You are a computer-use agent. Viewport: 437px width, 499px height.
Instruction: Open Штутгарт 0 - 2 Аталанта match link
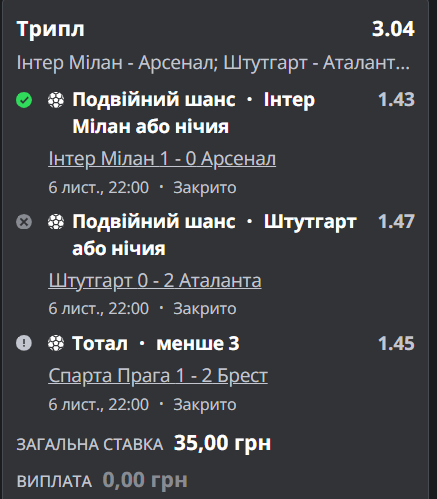point(155,281)
